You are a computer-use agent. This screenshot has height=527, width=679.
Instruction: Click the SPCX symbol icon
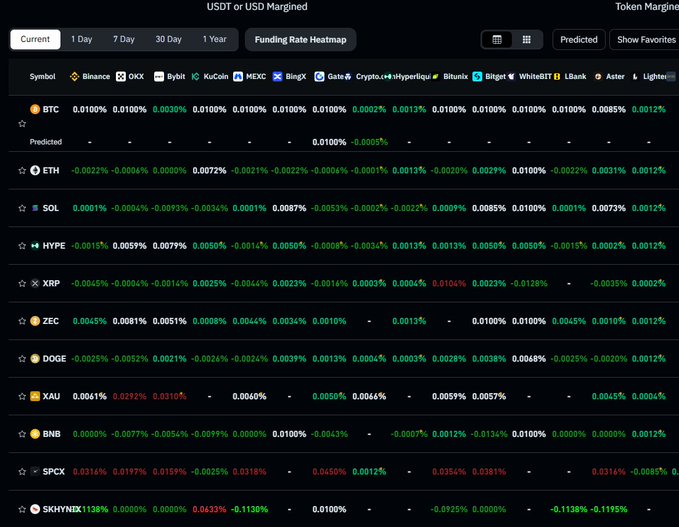(35, 472)
